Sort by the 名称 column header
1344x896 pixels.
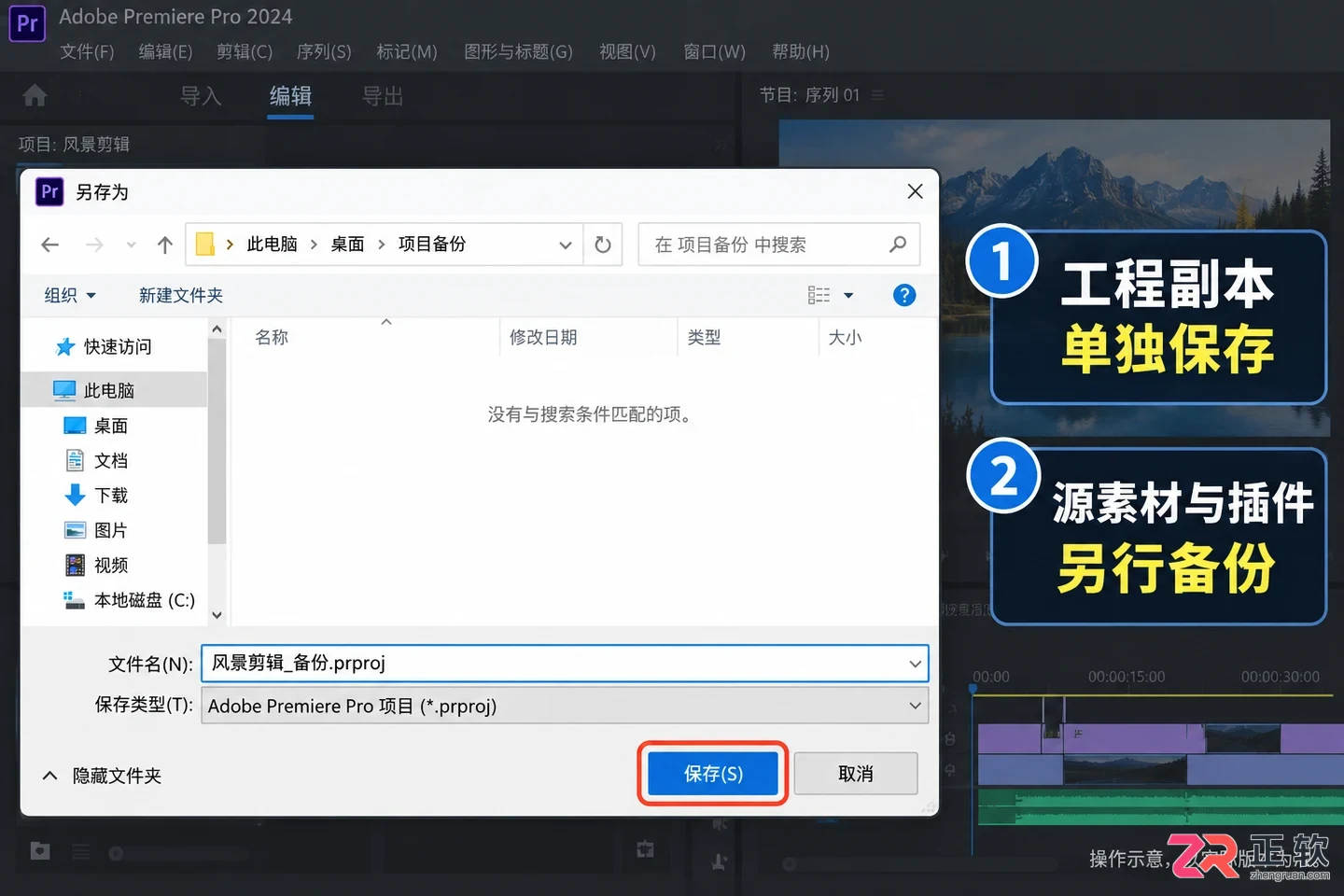272,337
